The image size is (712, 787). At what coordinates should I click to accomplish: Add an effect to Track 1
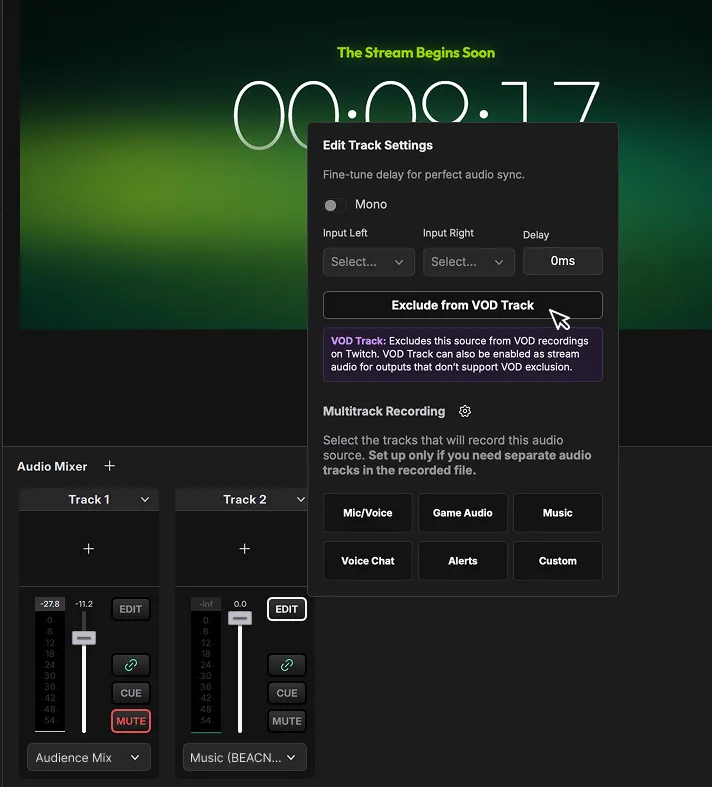pyautogui.click(x=89, y=549)
